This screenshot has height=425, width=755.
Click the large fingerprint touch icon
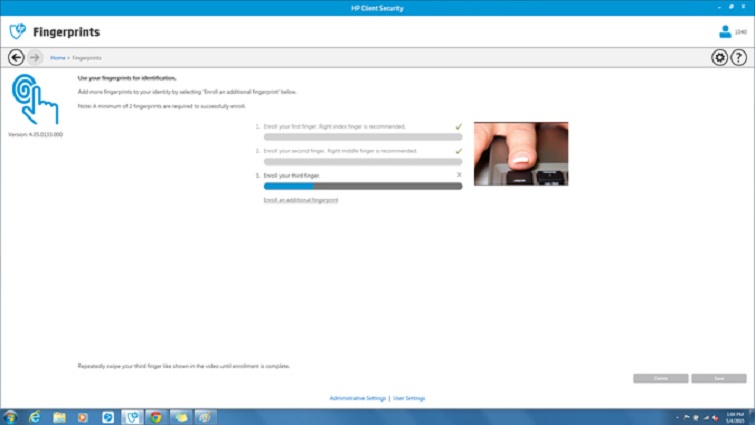click(35, 100)
